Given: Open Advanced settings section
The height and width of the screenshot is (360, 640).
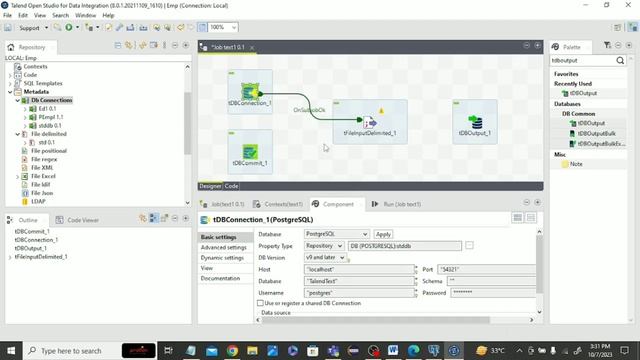Looking at the screenshot, I should [x=224, y=247].
